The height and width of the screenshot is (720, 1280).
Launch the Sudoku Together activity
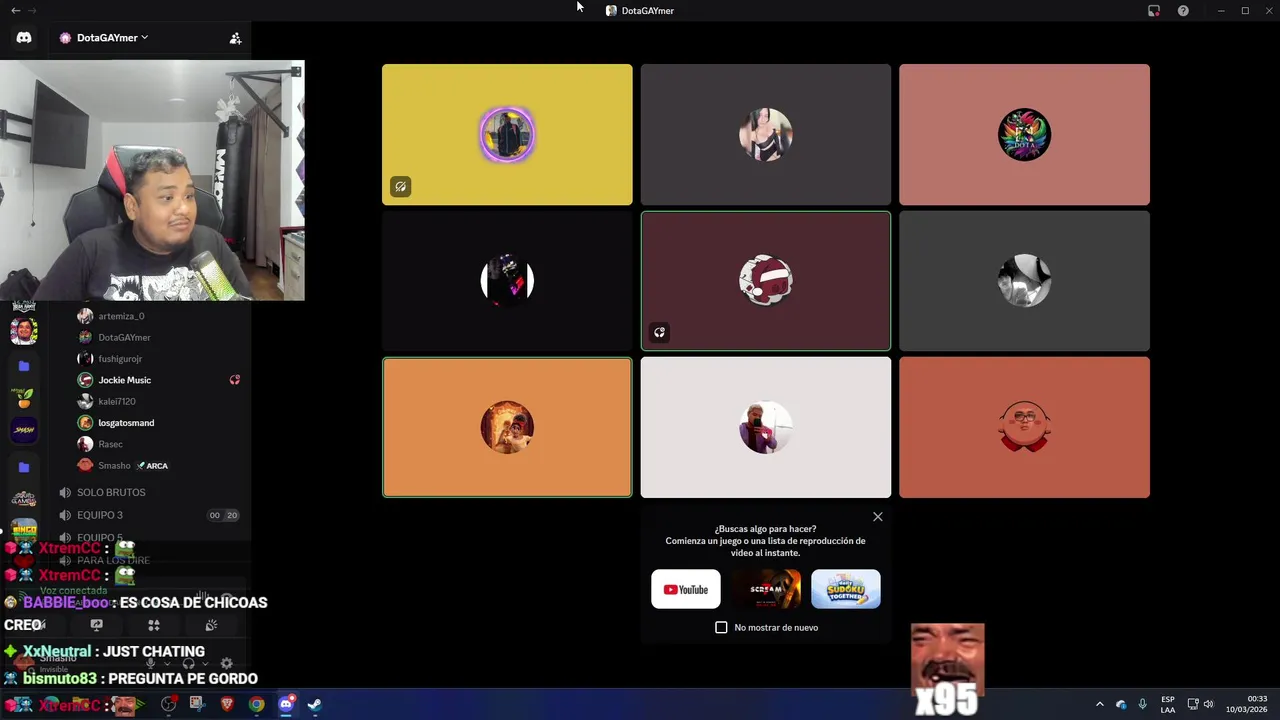[x=846, y=589]
